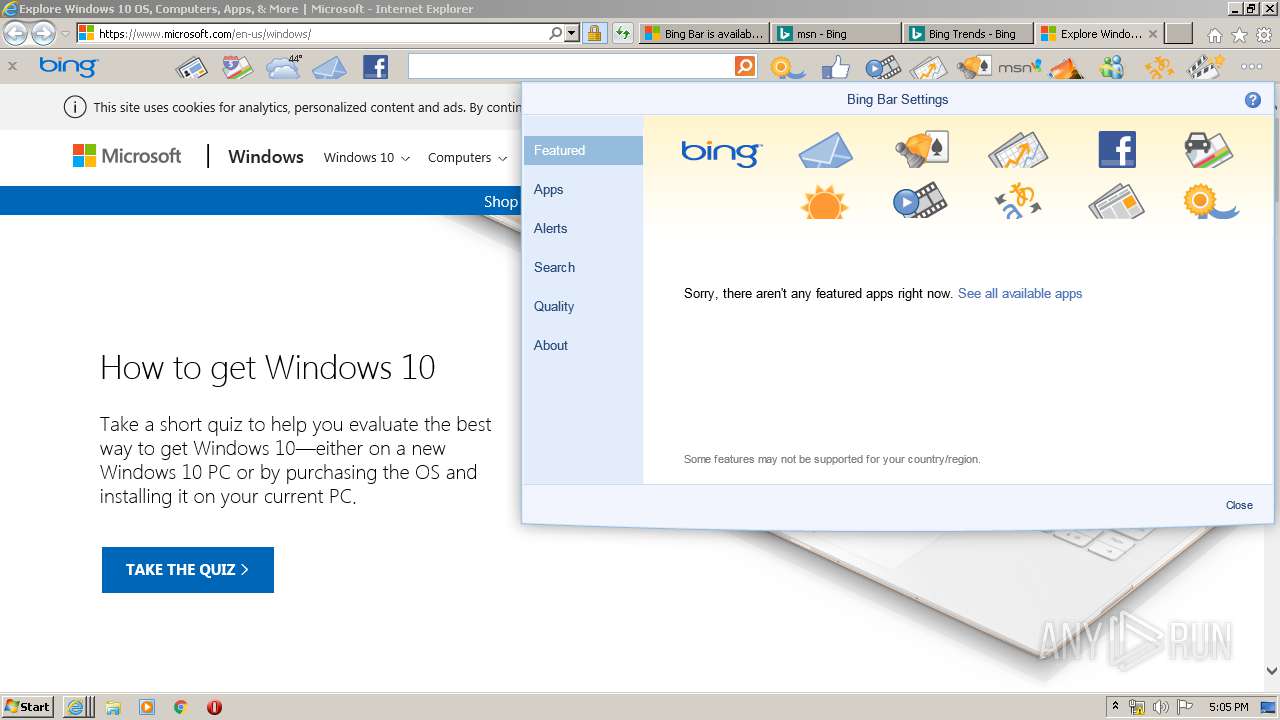Close the Bing Bar Settings panel
Viewport: 1280px width, 720px height.
click(x=1239, y=505)
